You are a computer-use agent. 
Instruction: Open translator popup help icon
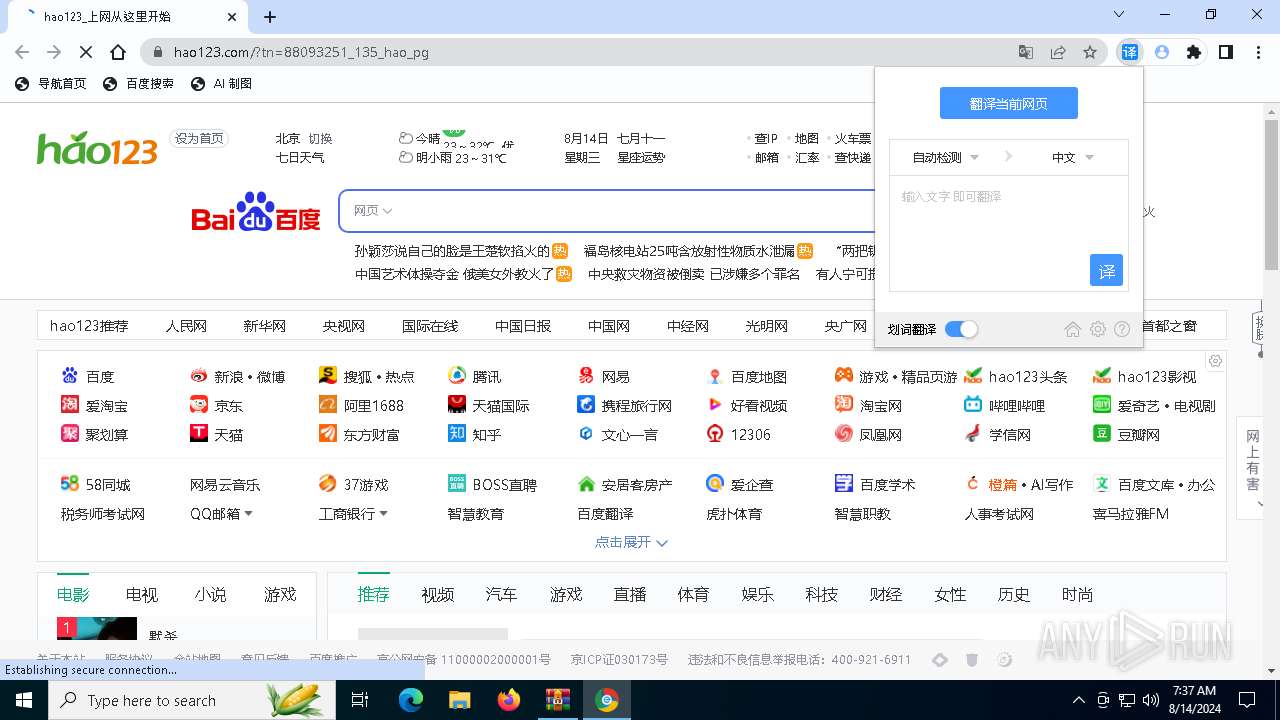click(x=1122, y=329)
